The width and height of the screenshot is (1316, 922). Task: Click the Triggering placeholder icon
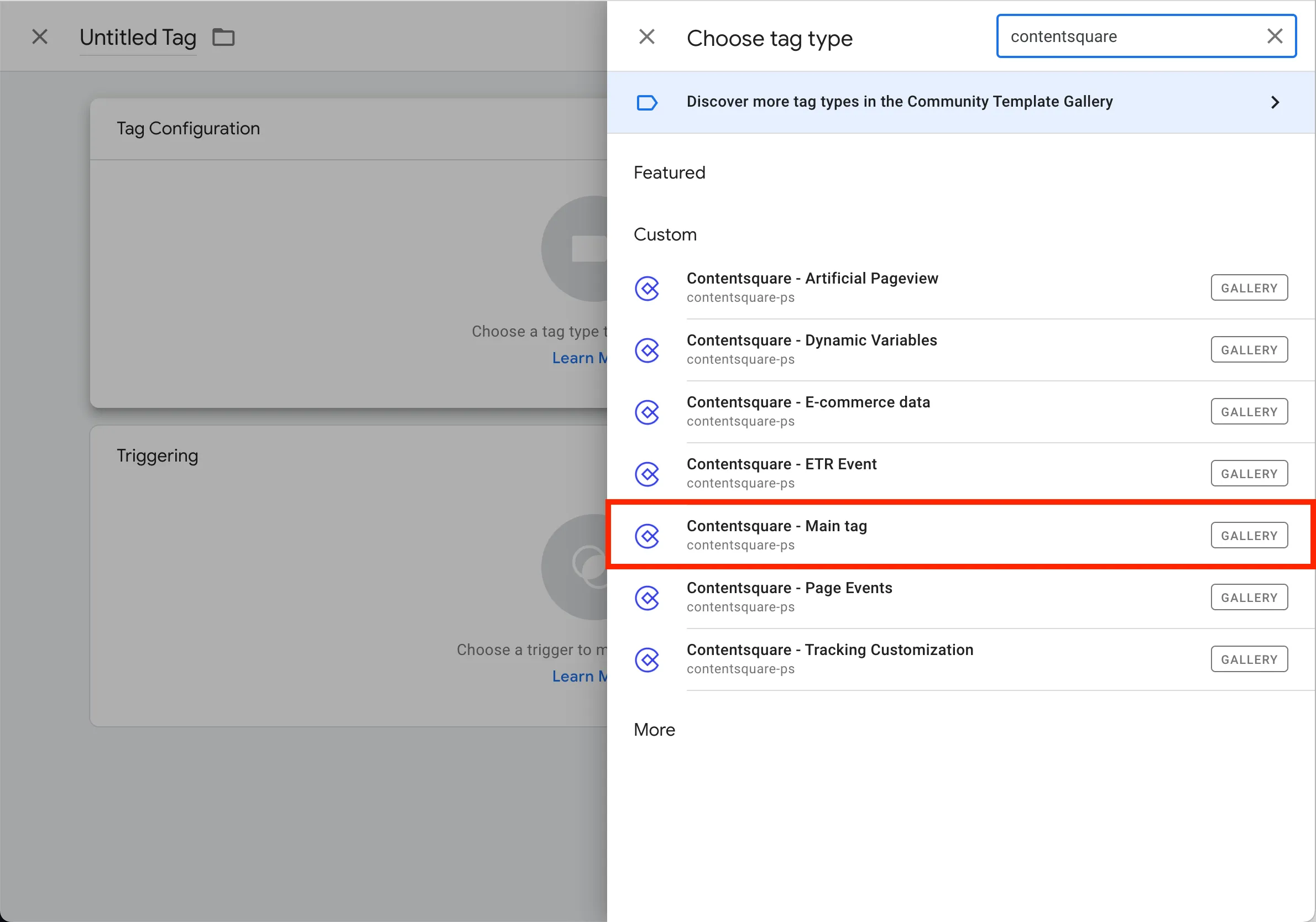575,567
